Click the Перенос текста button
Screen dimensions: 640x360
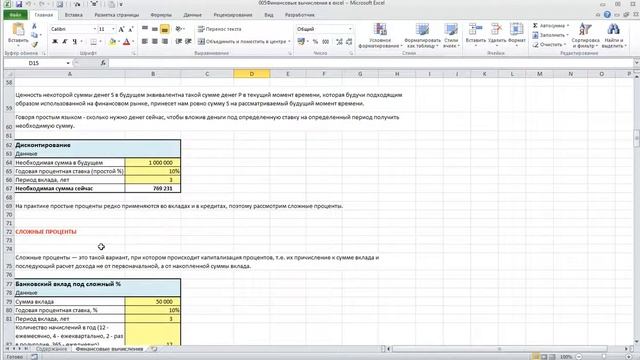220,29
